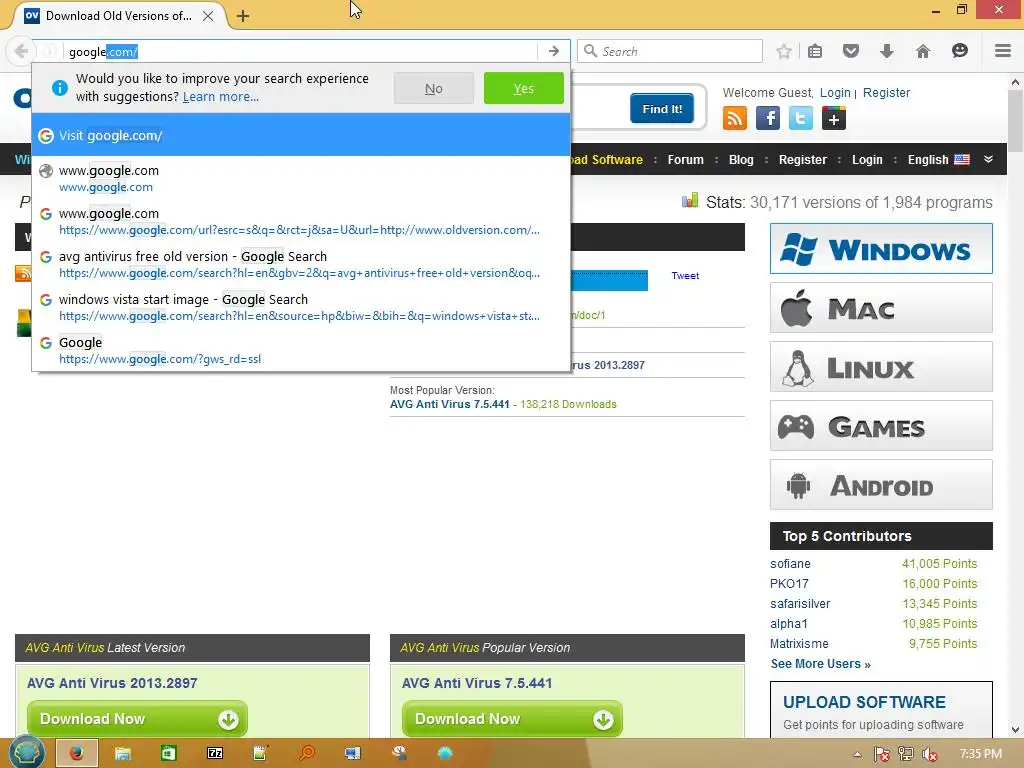Viewport: 1024px width, 768px height.
Task: Select the Games category button
Action: click(x=881, y=426)
